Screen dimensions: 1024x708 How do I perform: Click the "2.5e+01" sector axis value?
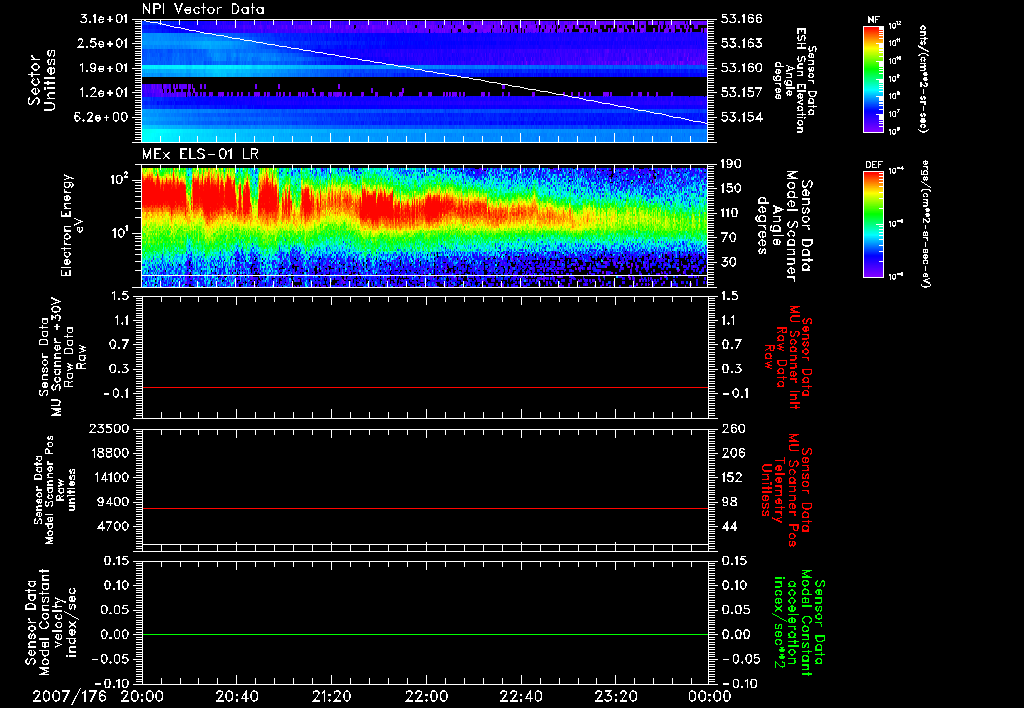(x=104, y=43)
